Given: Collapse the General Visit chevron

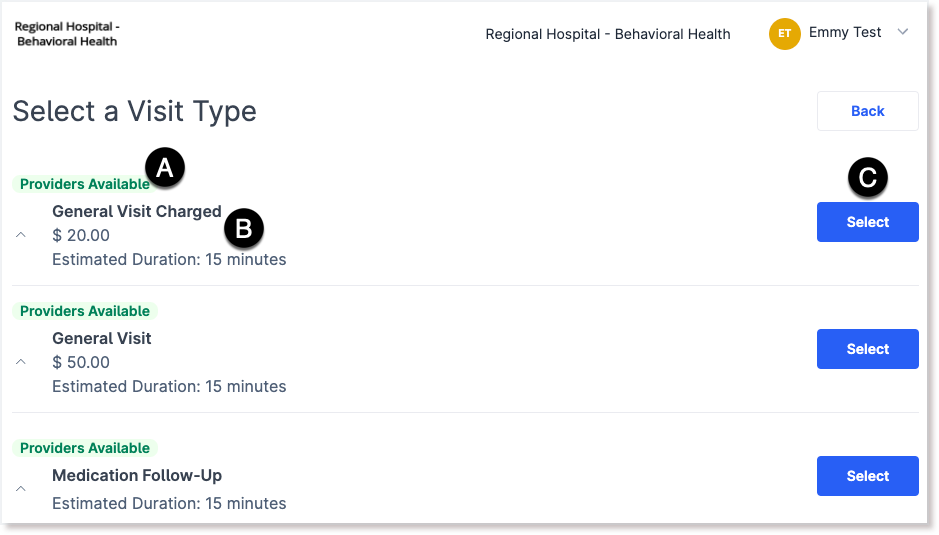Looking at the screenshot, I should tap(20, 362).
